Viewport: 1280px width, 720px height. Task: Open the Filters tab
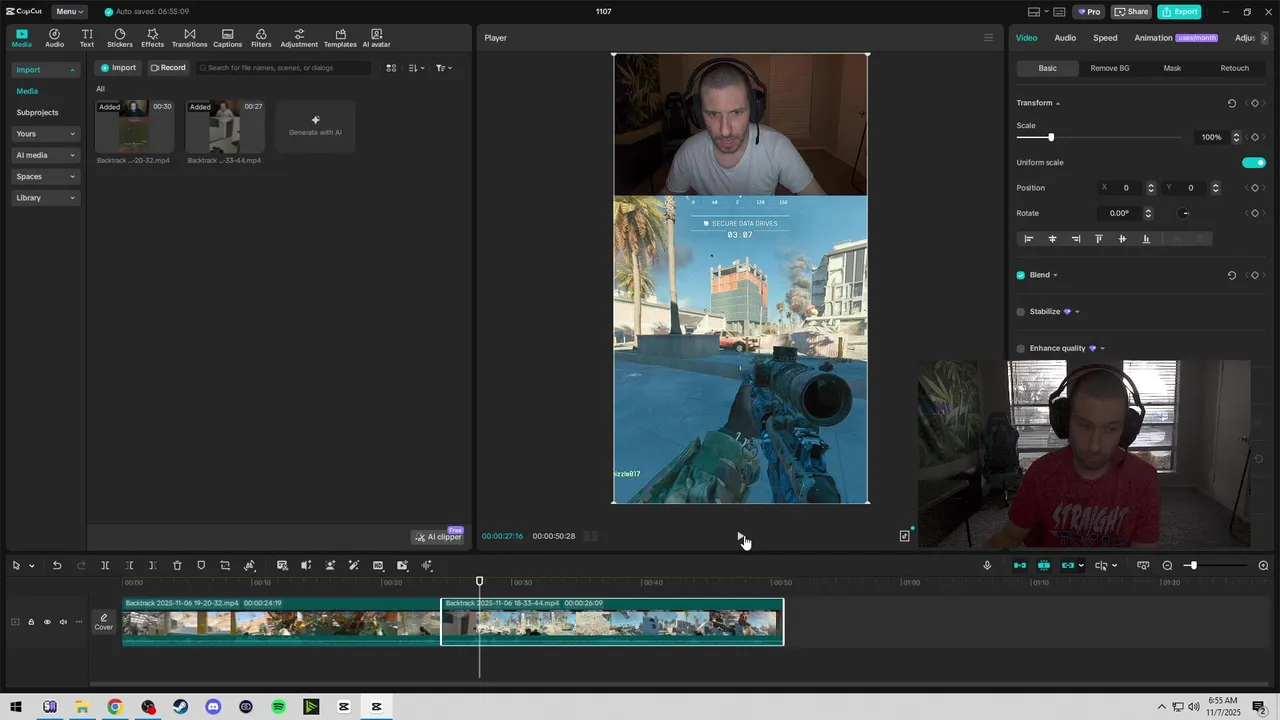261,38
